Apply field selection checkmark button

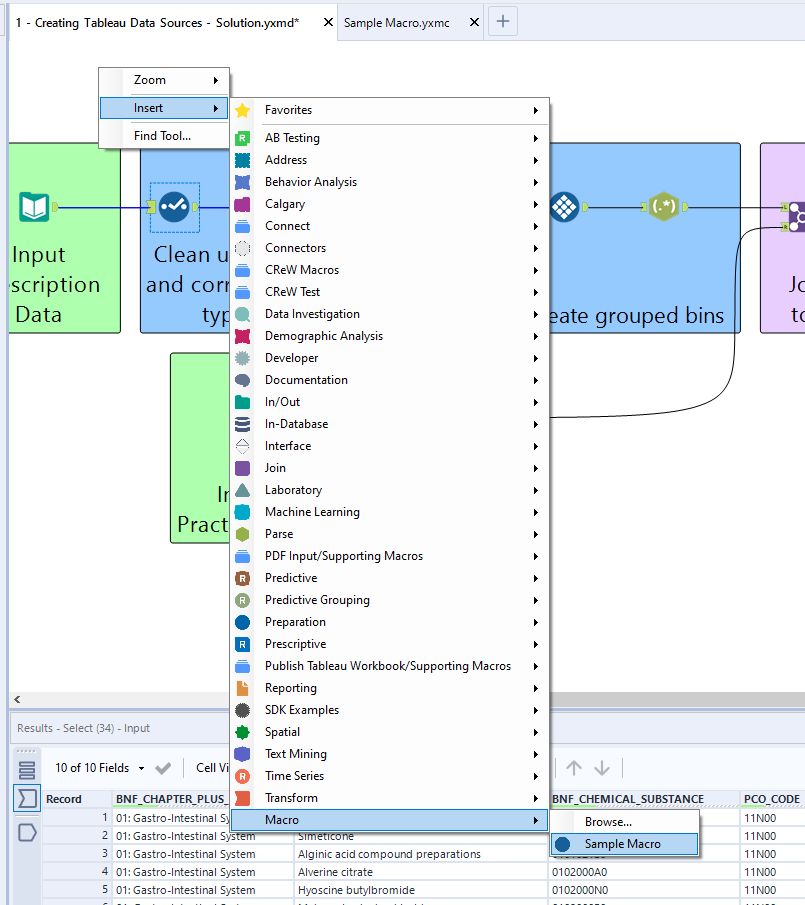(x=163, y=768)
